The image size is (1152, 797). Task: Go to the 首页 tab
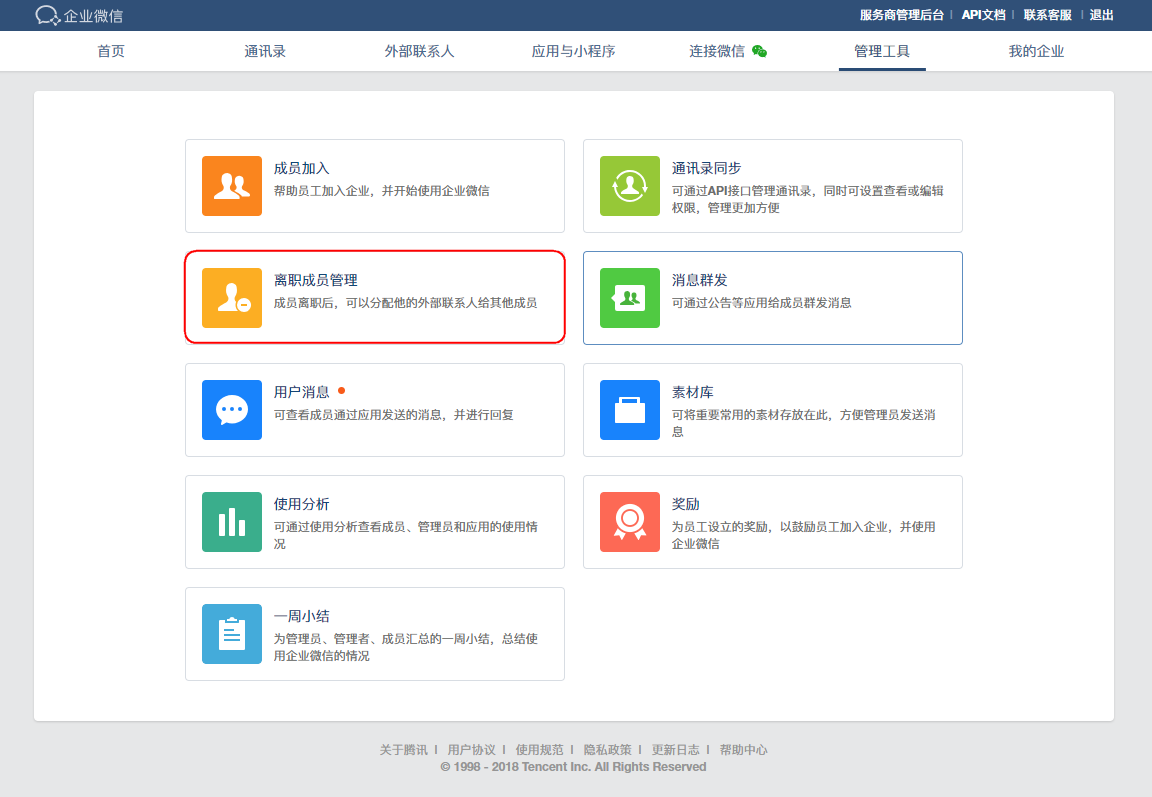[x=110, y=51]
